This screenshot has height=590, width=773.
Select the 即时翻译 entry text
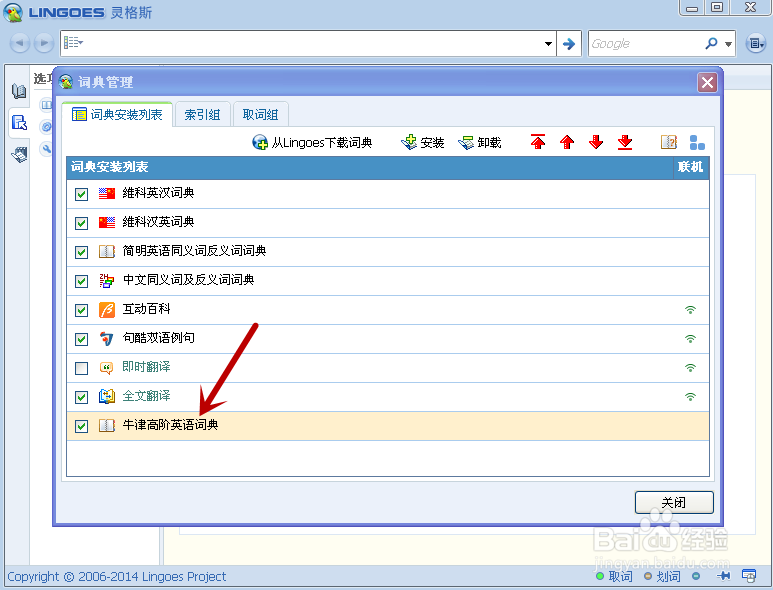click(x=146, y=367)
